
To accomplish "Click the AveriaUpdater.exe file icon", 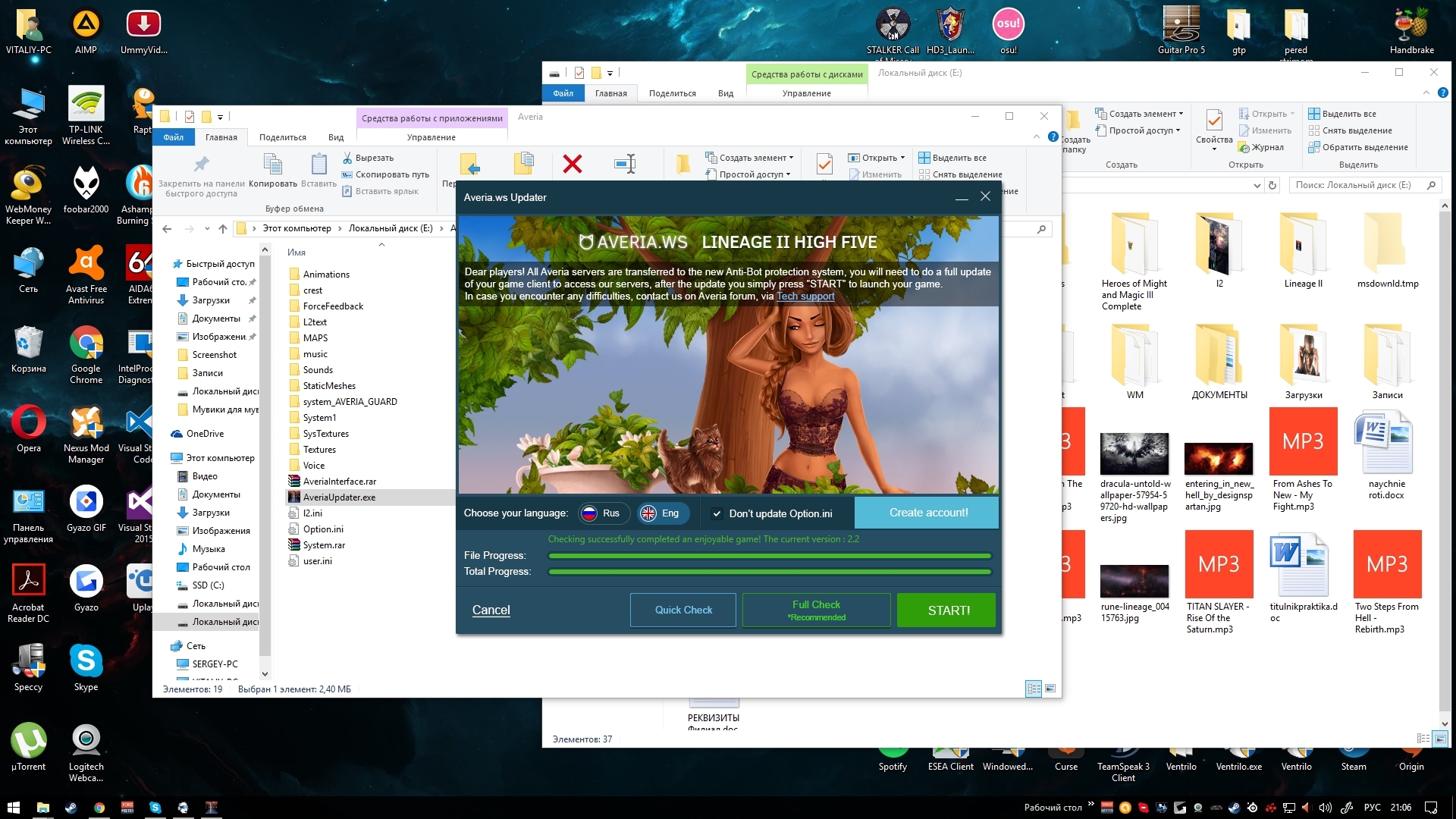I will (294, 497).
